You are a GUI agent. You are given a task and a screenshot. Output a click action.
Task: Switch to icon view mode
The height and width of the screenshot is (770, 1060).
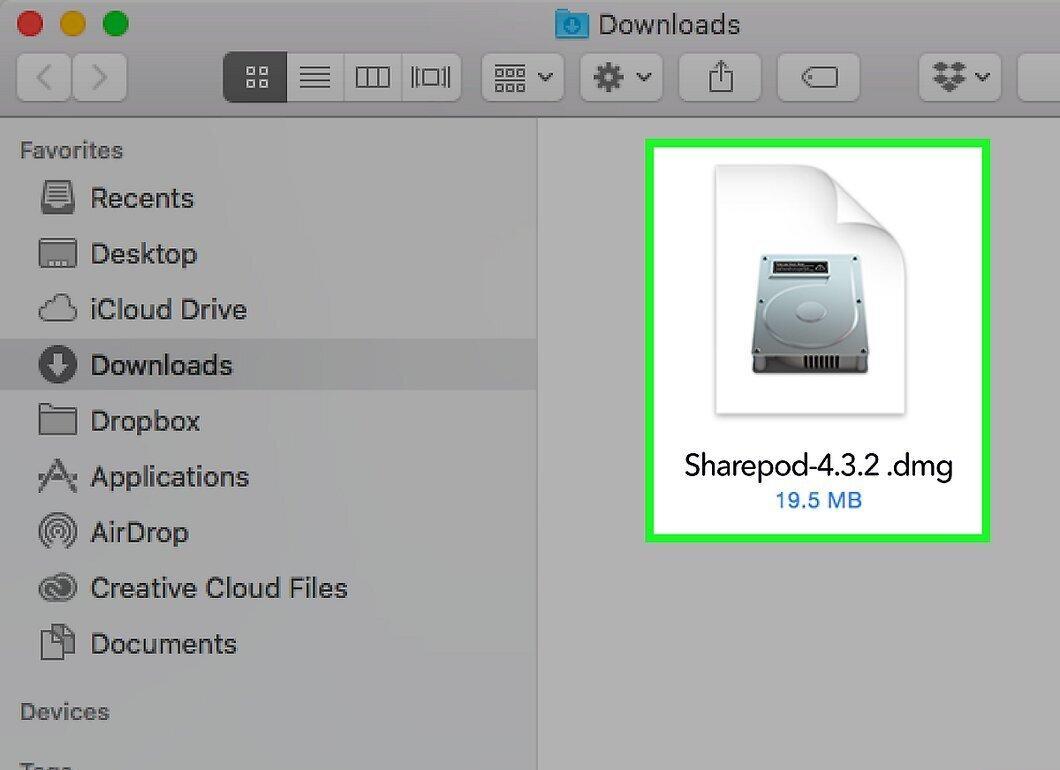coord(256,77)
